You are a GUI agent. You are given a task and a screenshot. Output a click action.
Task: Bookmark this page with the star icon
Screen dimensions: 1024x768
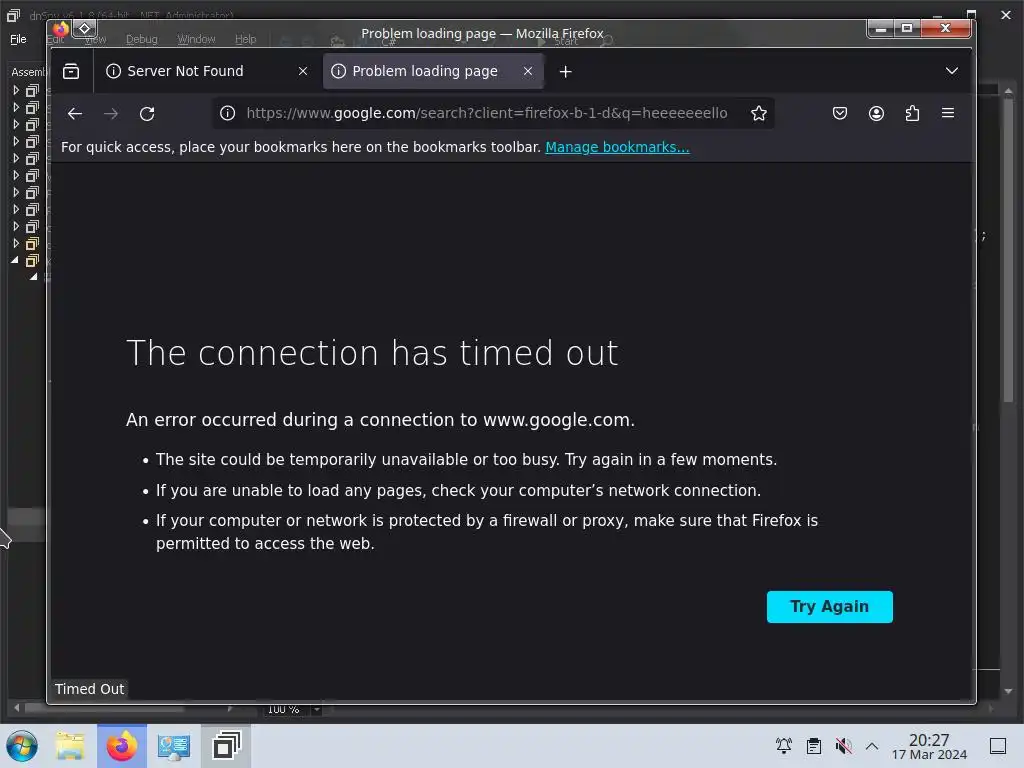point(758,114)
